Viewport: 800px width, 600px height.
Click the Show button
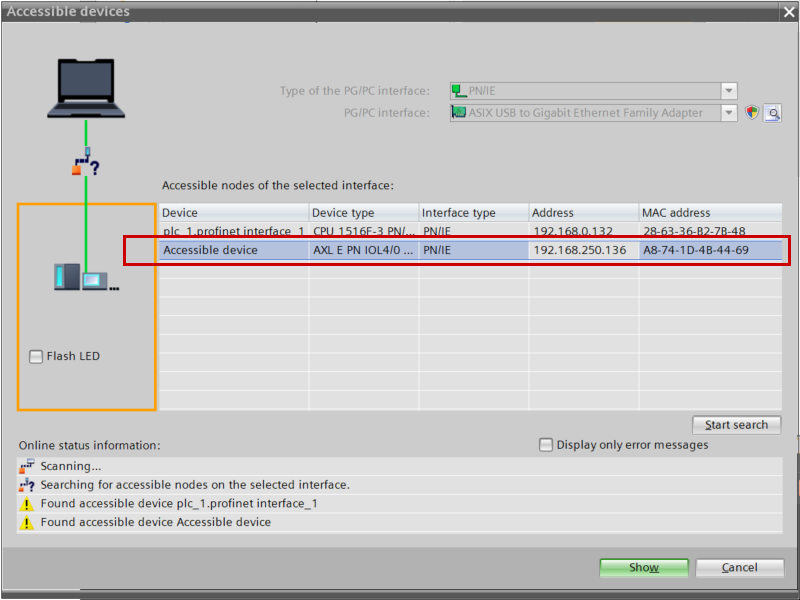pyautogui.click(x=644, y=567)
